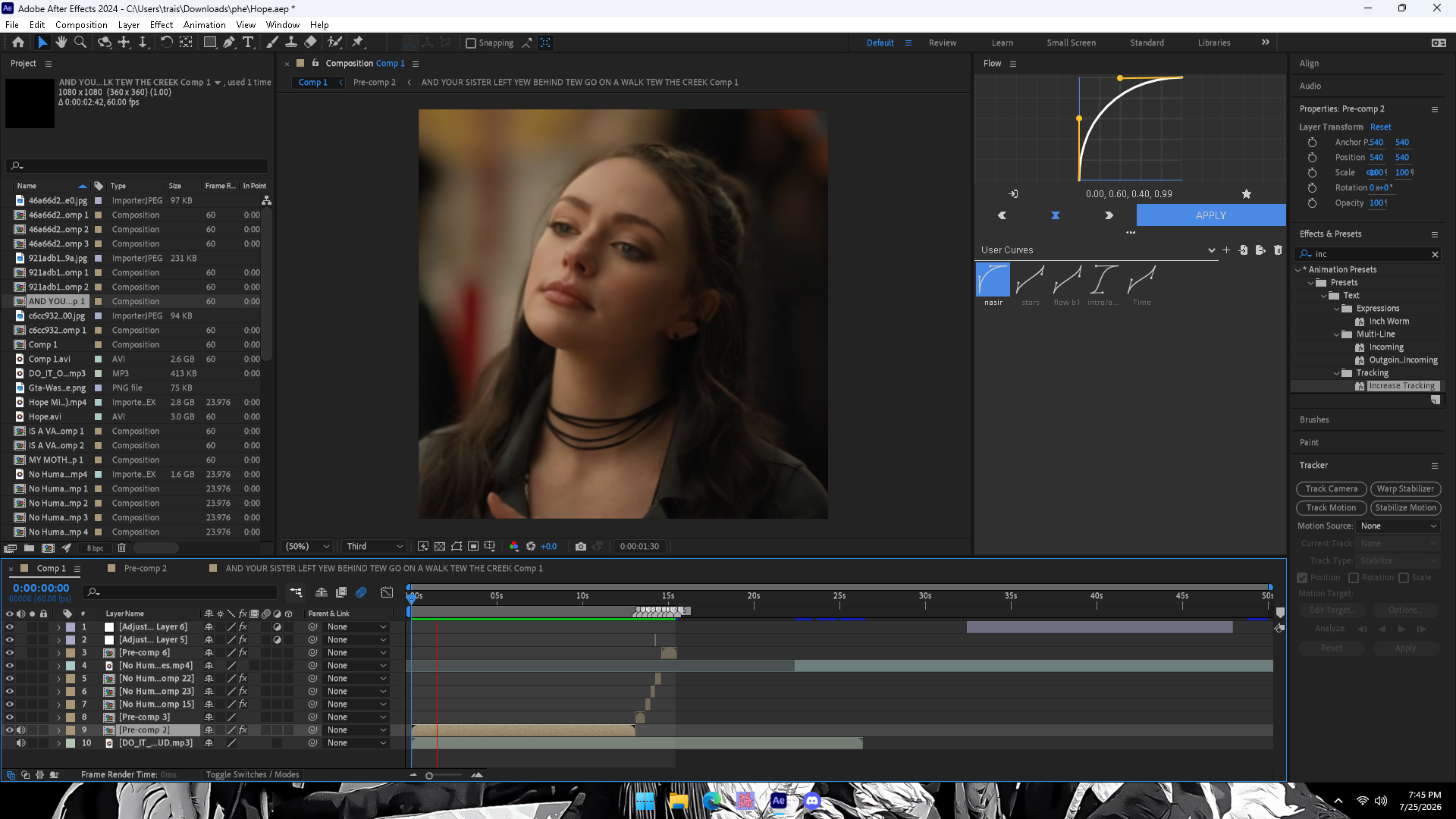1456x819 pixels.
Task: Open Discord from the taskbar
Action: click(812, 801)
